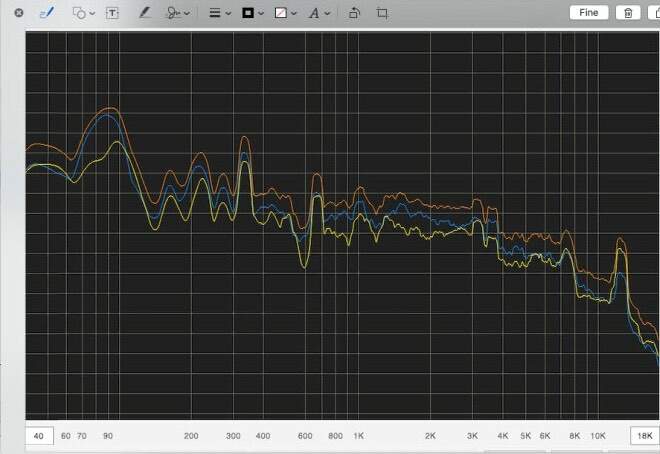Image resolution: width=660 pixels, height=454 pixels.
Task: Open the Sign signature menu
Action: tap(178, 13)
